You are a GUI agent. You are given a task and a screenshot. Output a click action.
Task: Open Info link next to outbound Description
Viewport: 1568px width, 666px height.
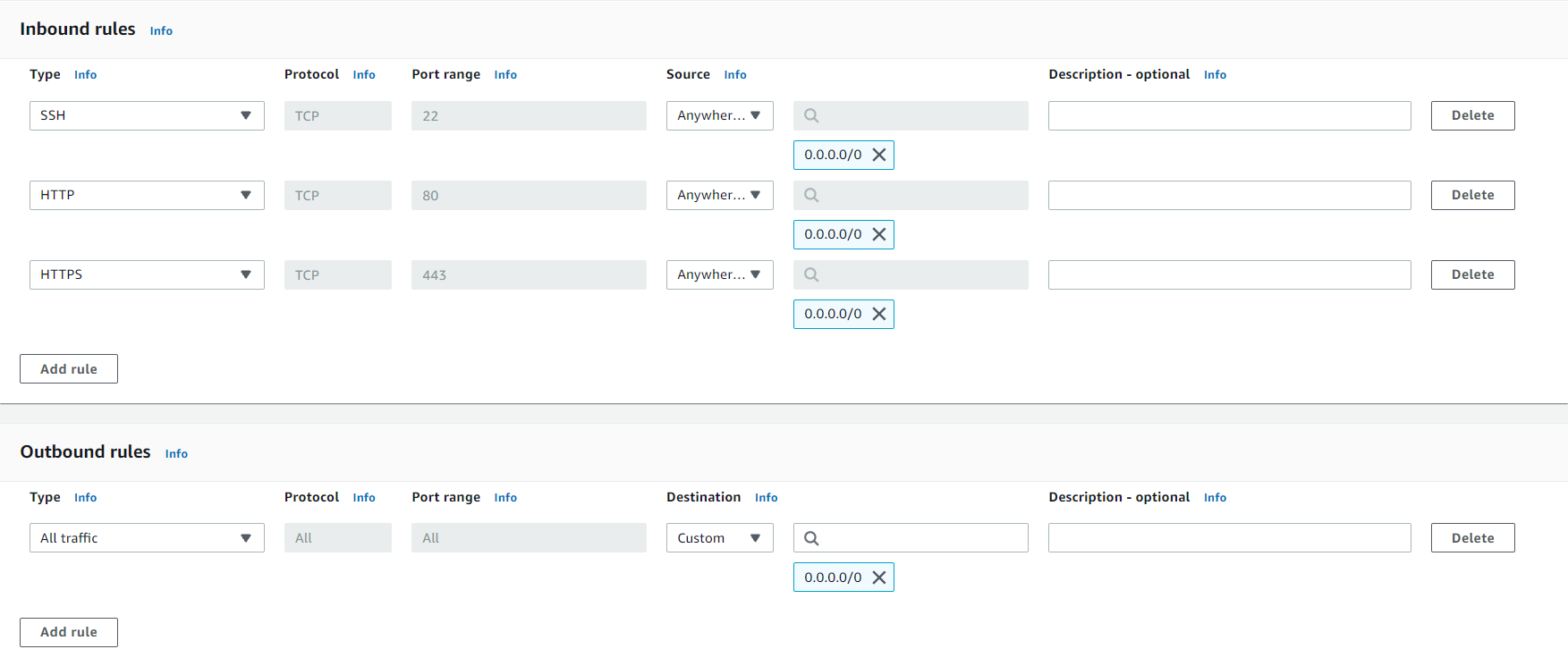tap(1215, 497)
